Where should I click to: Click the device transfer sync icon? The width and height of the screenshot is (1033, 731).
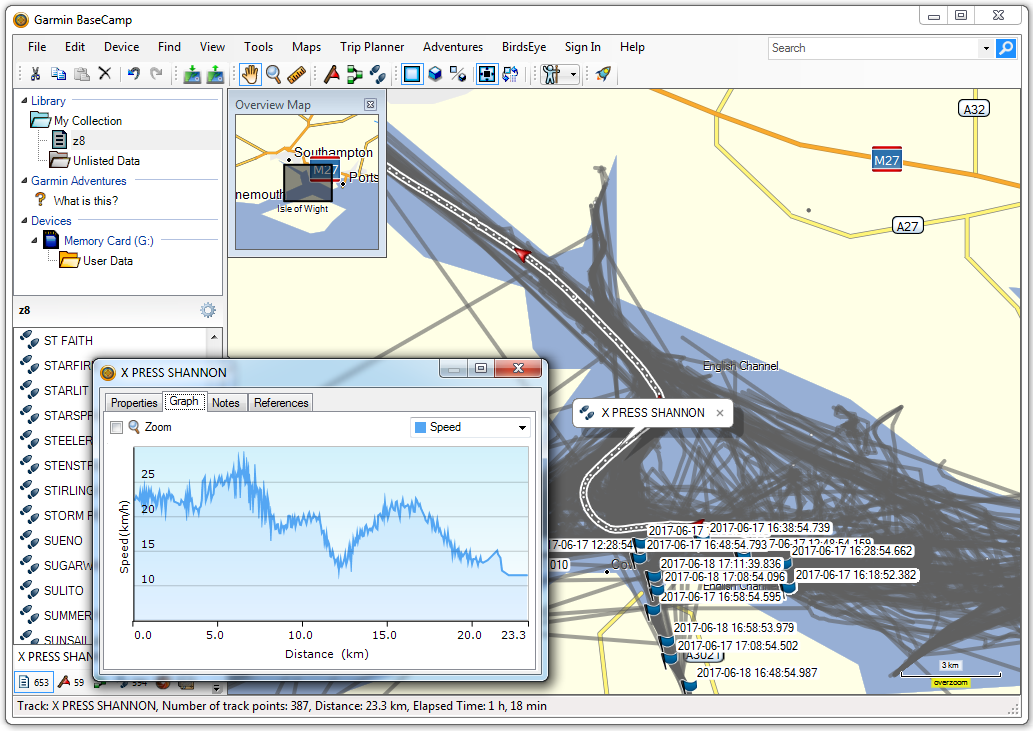[x=511, y=74]
